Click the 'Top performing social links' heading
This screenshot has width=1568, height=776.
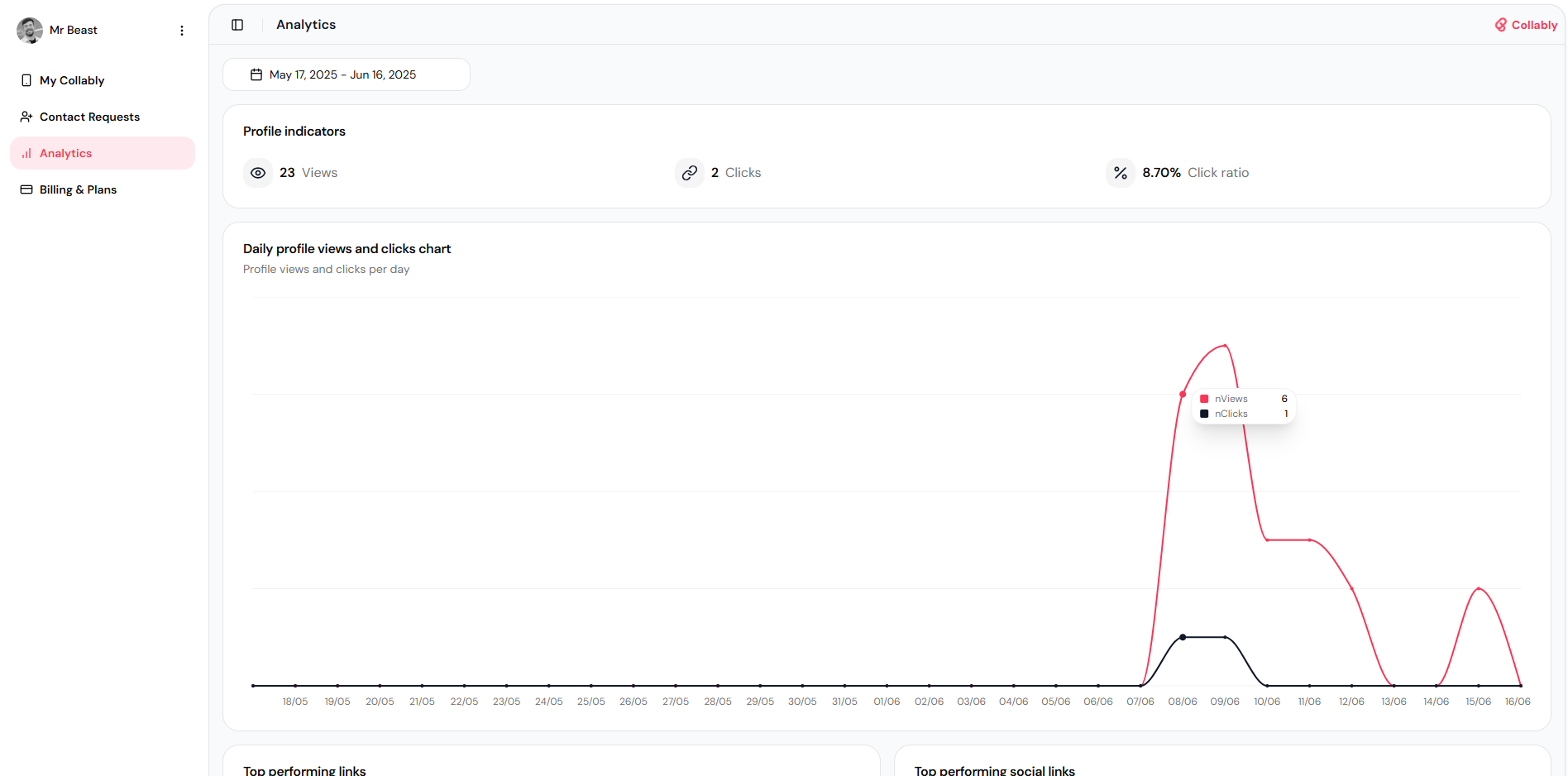995,770
